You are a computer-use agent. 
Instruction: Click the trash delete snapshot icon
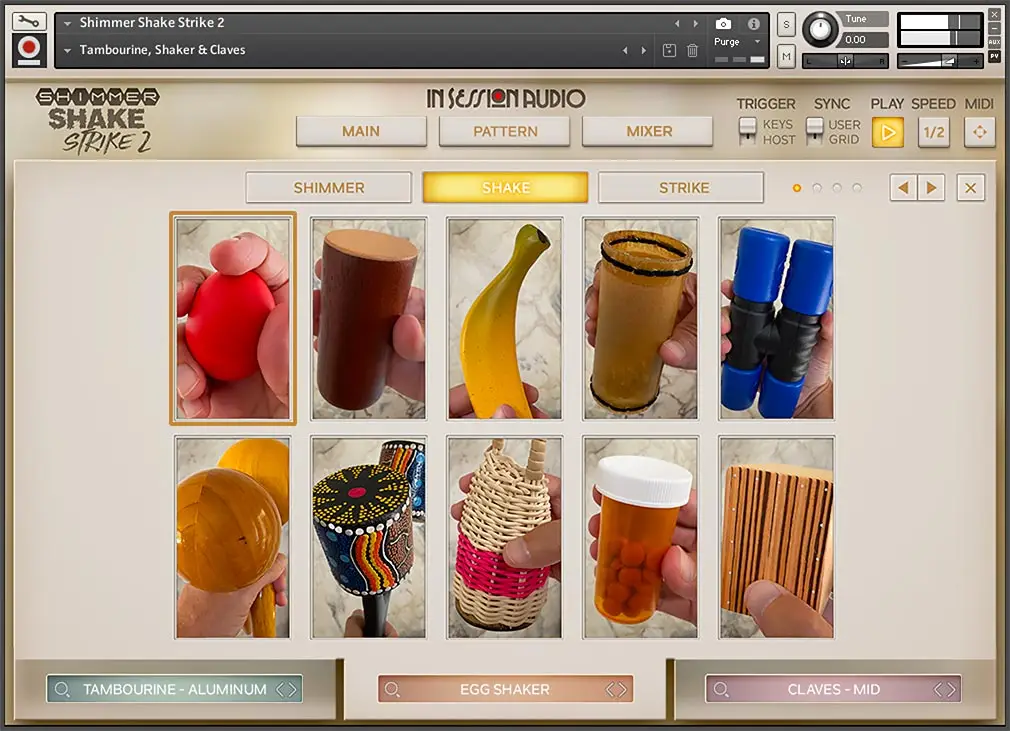coord(692,50)
